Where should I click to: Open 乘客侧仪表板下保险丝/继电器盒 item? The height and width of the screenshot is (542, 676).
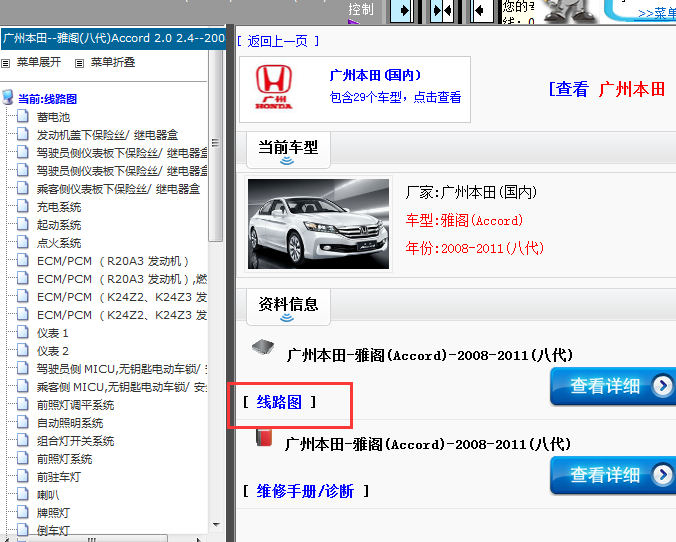[119, 189]
